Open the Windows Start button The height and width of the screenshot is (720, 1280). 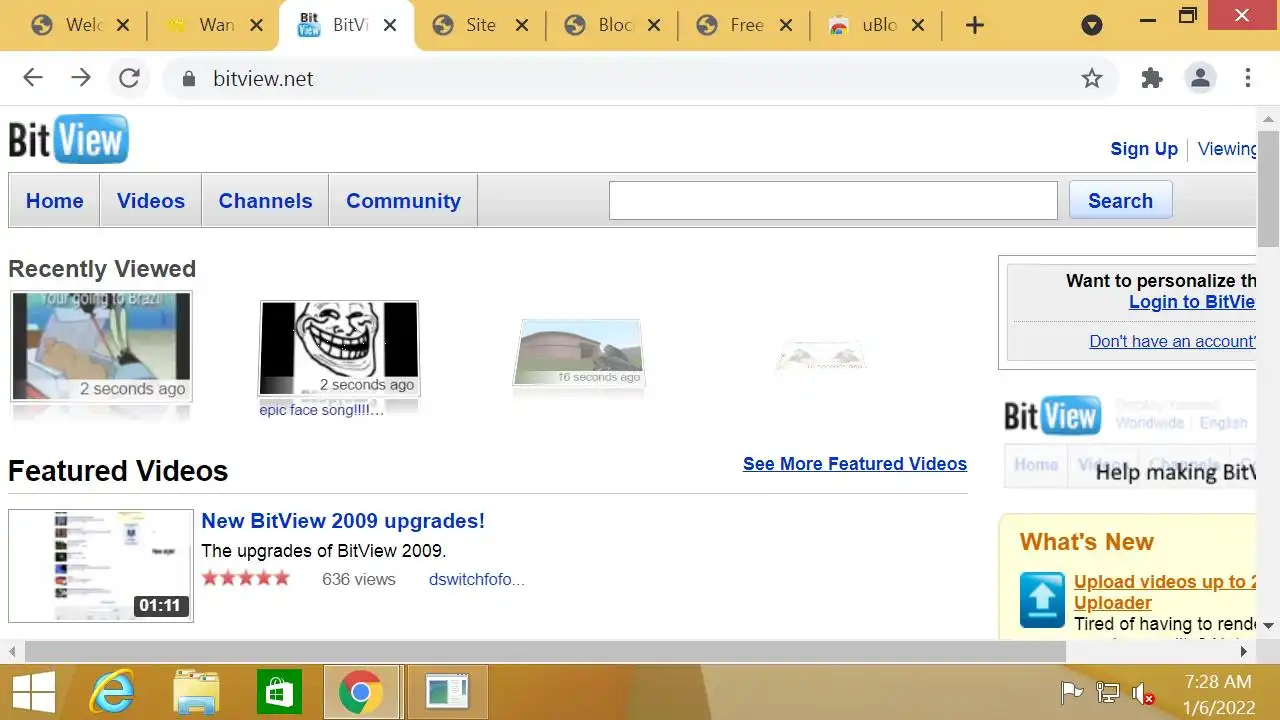[x=33, y=692]
